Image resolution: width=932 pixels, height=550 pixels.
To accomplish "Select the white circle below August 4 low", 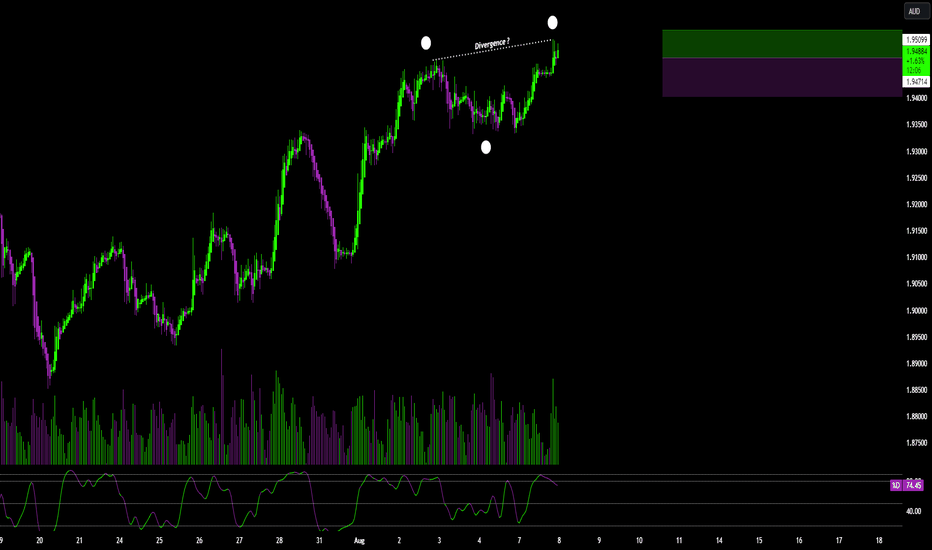I will click(x=486, y=147).
